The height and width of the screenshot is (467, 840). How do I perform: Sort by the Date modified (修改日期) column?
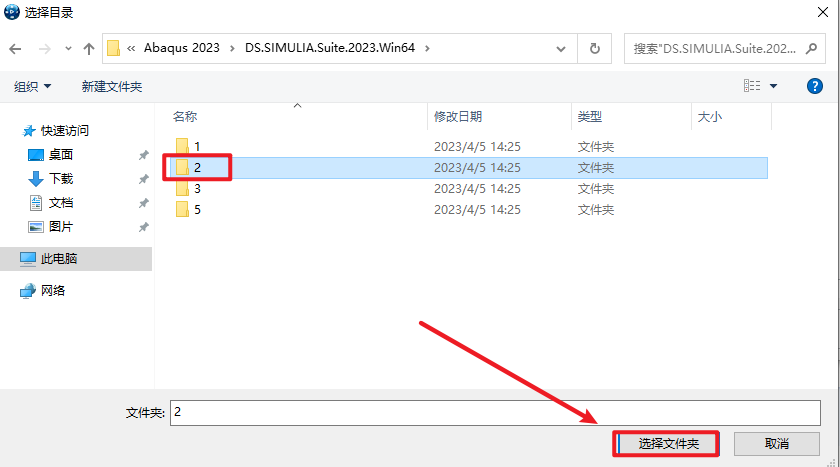tap(458, 117)
